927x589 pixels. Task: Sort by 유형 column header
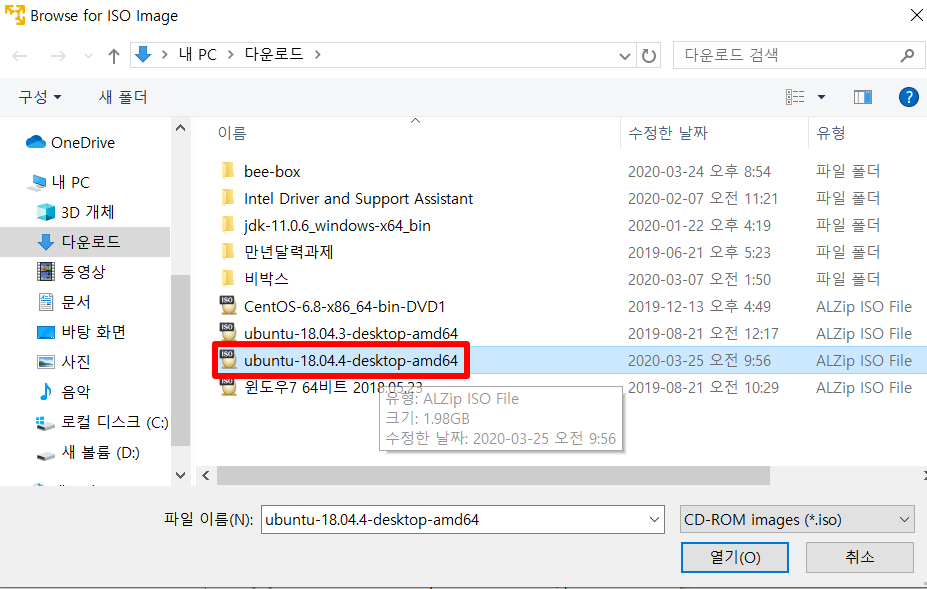pos(831,133)
